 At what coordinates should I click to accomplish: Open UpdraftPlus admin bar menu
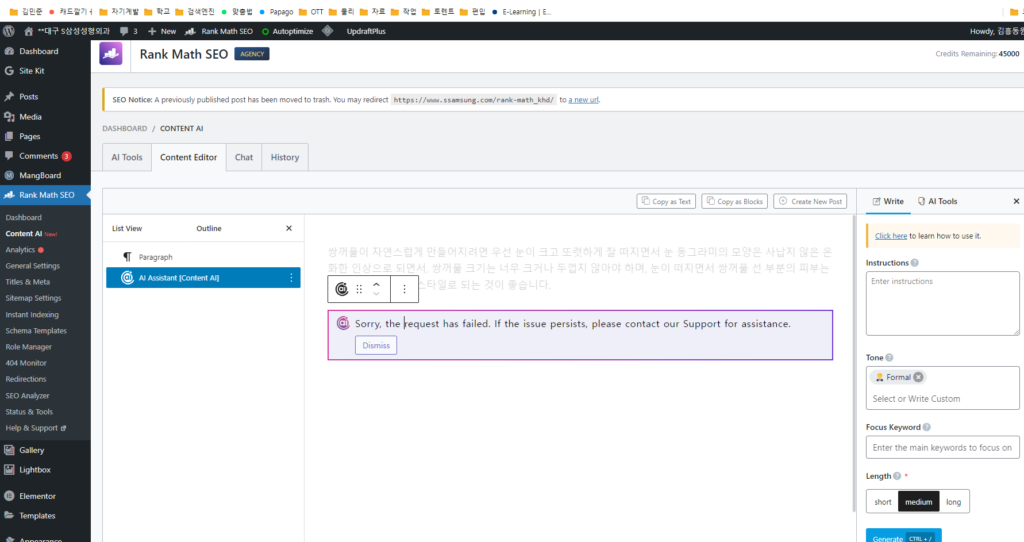[366, 31]
